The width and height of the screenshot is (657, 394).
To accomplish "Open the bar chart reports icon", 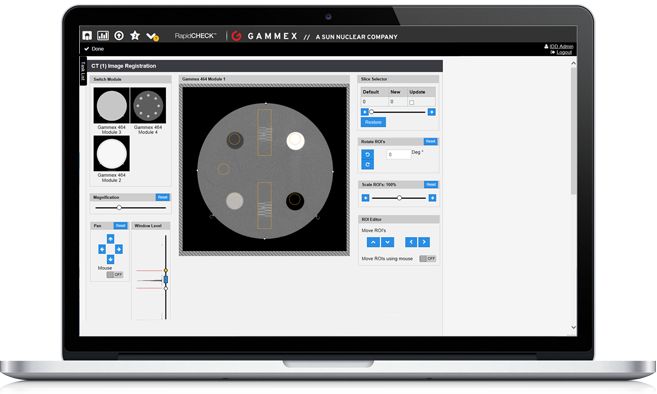I will pos(103,36).
